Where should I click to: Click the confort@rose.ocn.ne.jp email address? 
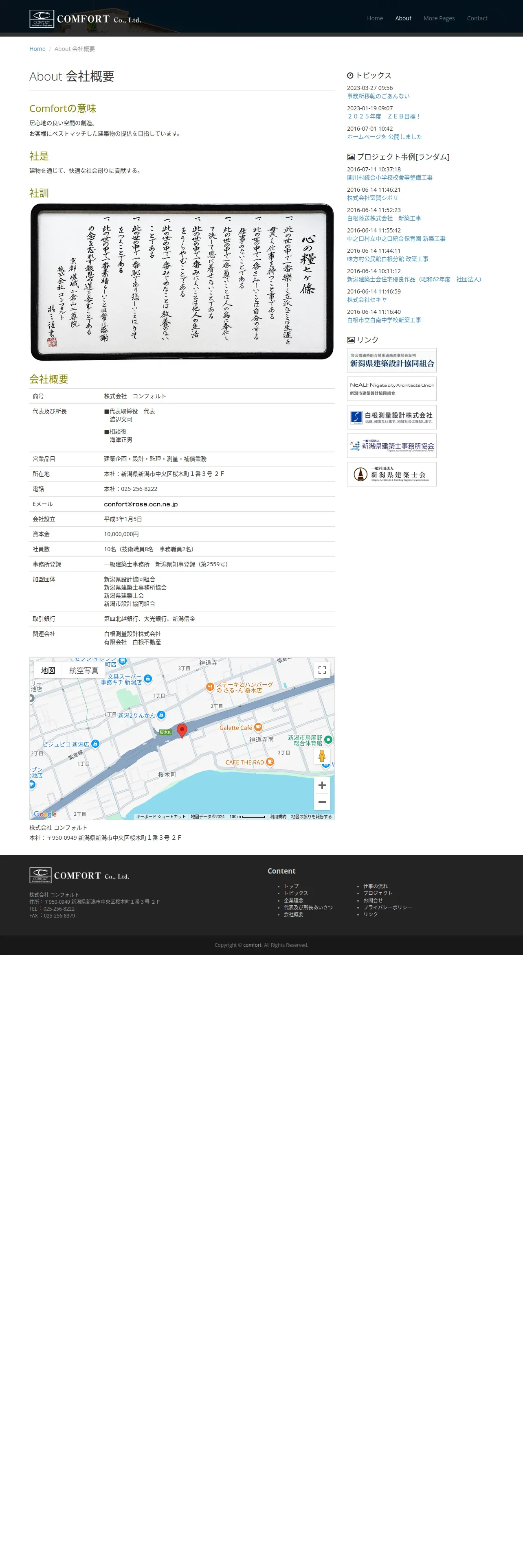point(141,504)
